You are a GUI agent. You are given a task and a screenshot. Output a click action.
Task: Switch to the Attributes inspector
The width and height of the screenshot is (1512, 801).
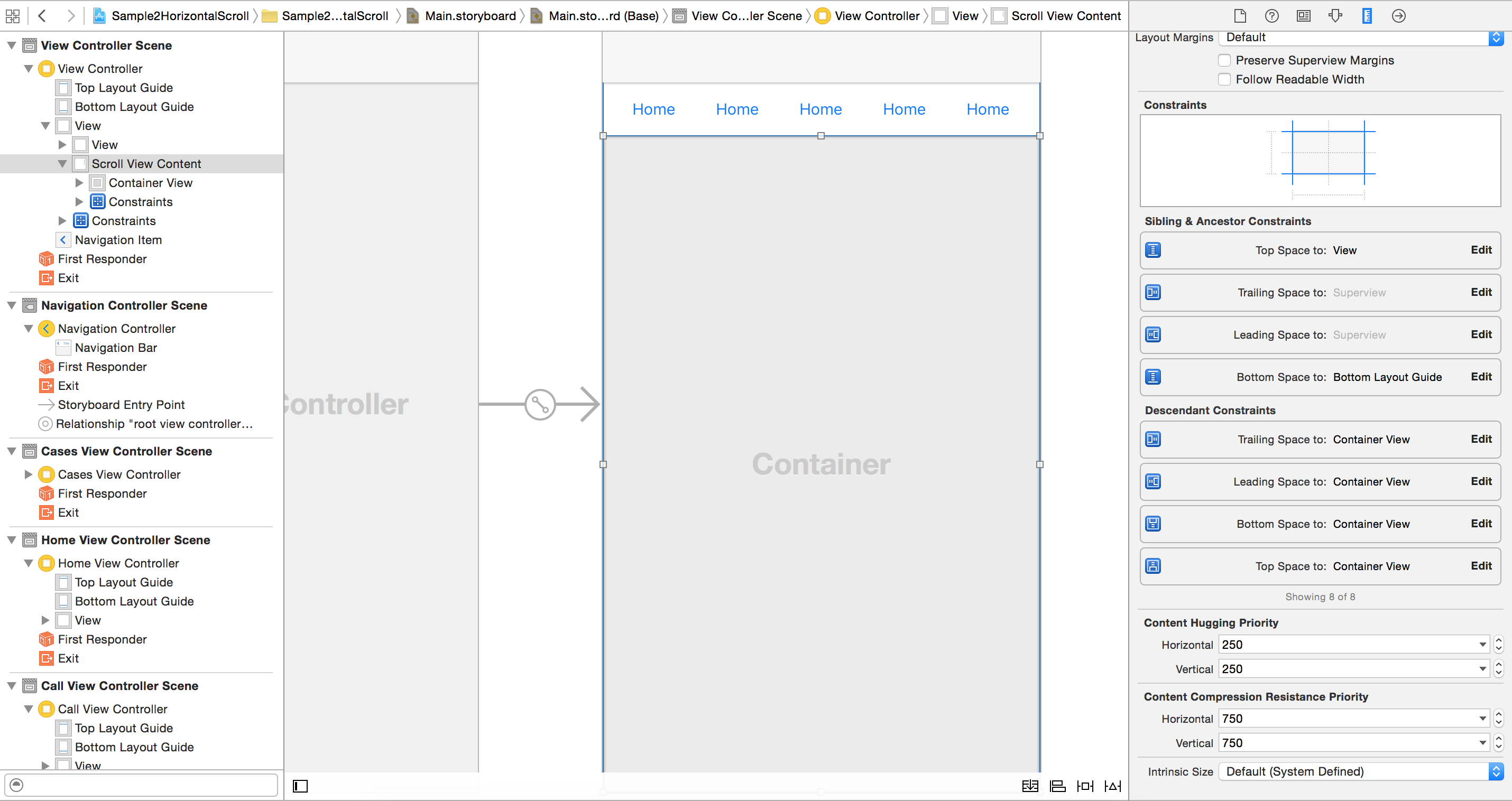click(x=1335, y=16)
